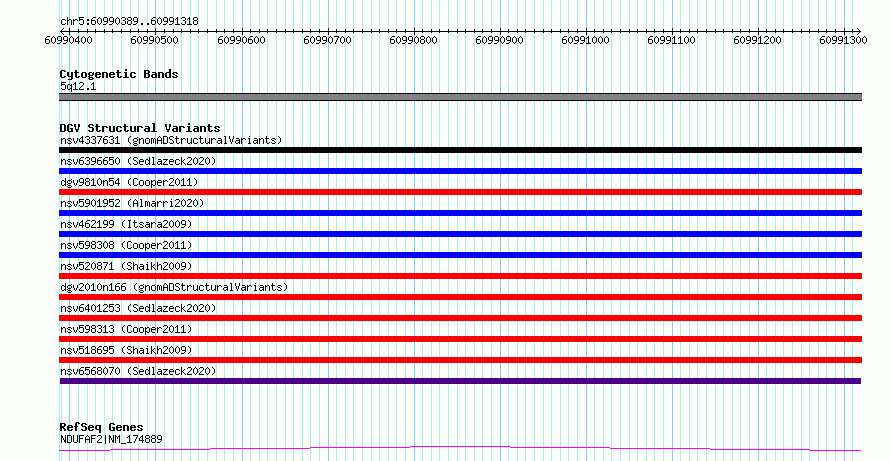This screenshot has height=461, width=890.
Task: Click ruler position 60991000
Action: tap(585, 40)
